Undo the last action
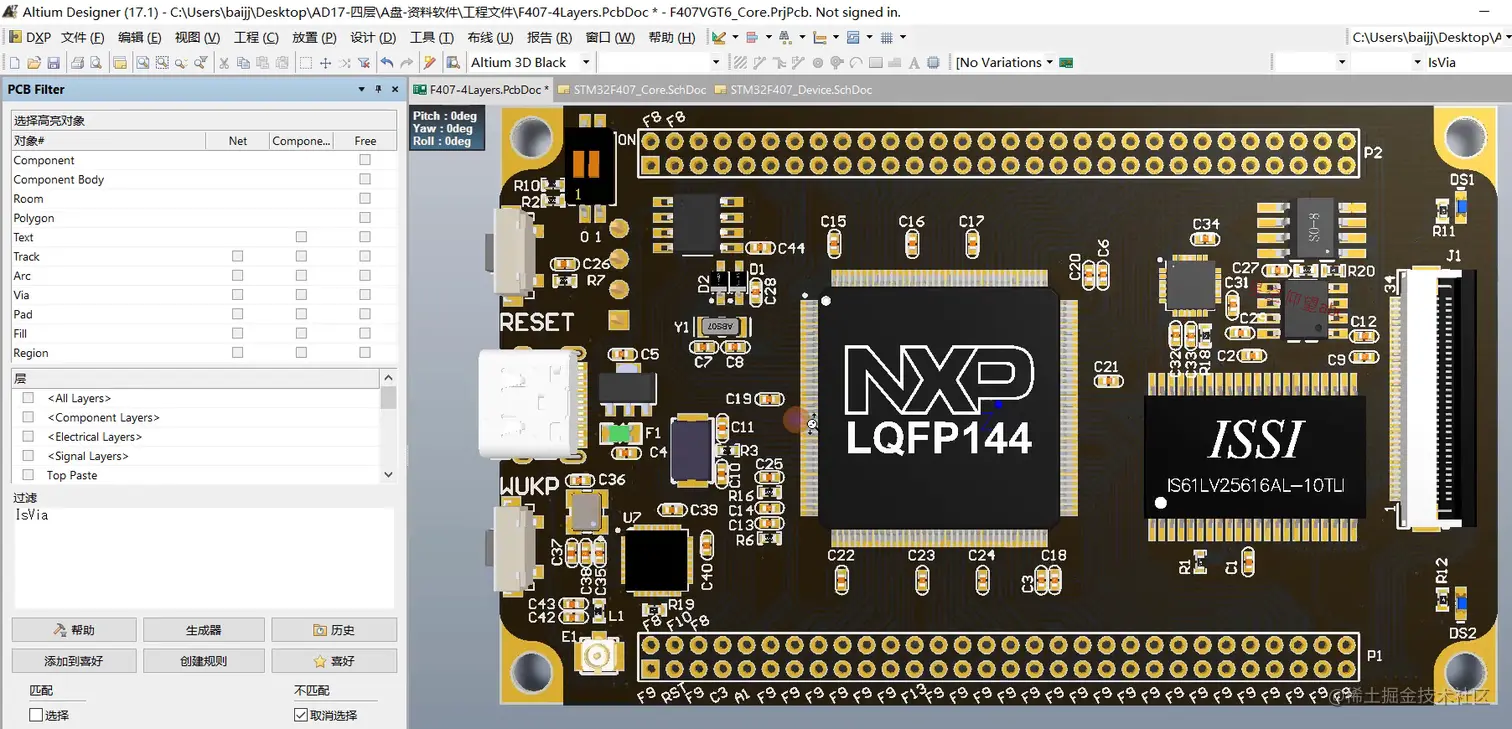Image resolution: width=1512 pixels, height=729 pixels. pyautogui.click(x=387, y=62)
